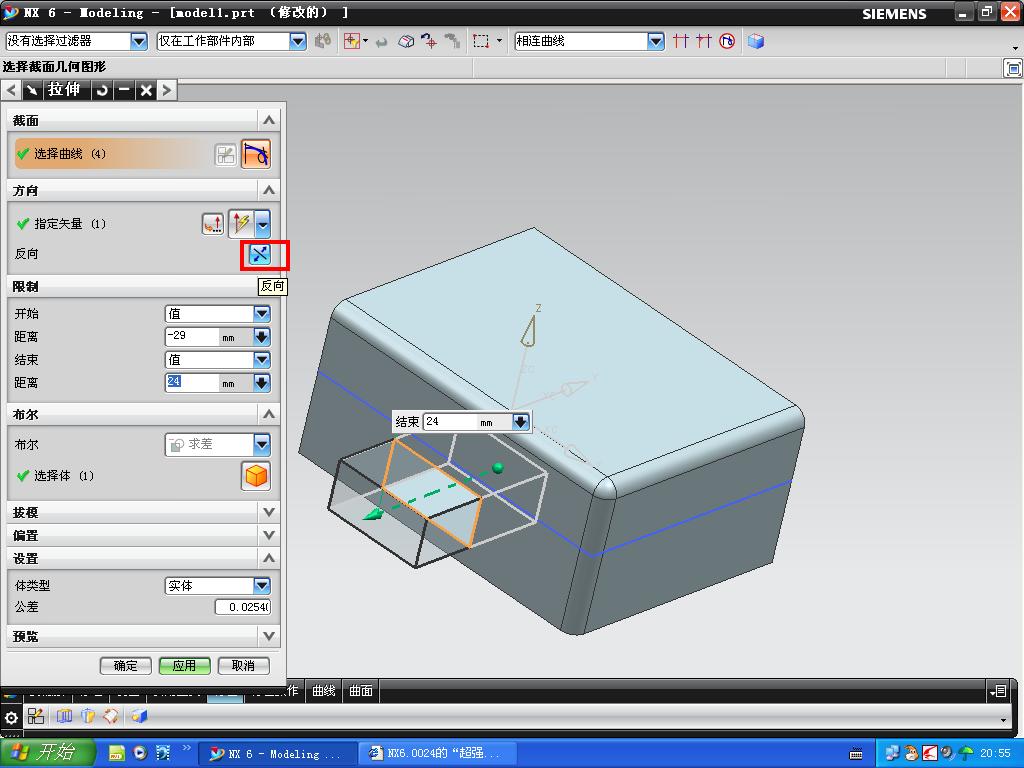Open the 仅在工作部件内部 scope dropdown

[x=298, y=42]
